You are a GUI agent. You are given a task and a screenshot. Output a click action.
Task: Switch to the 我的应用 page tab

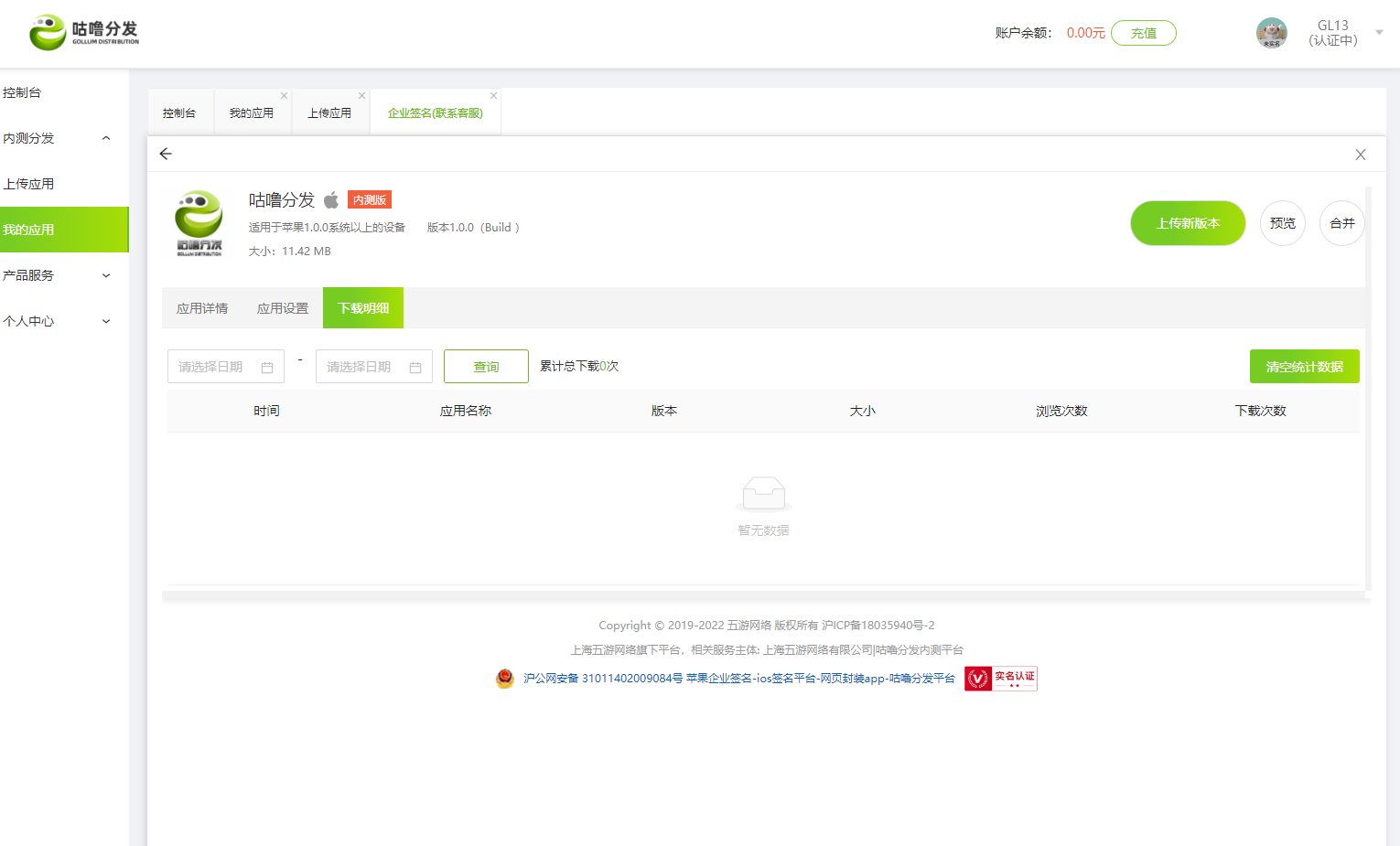coord(252,112)
